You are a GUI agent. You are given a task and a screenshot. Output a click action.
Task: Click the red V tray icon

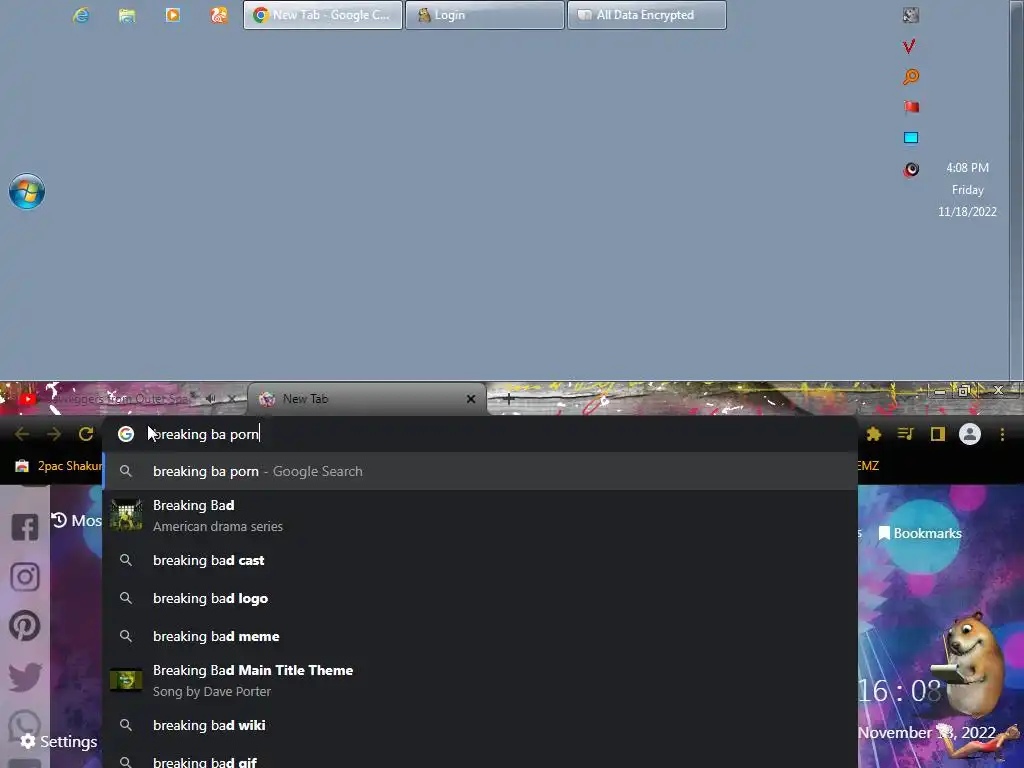[909, 46]
